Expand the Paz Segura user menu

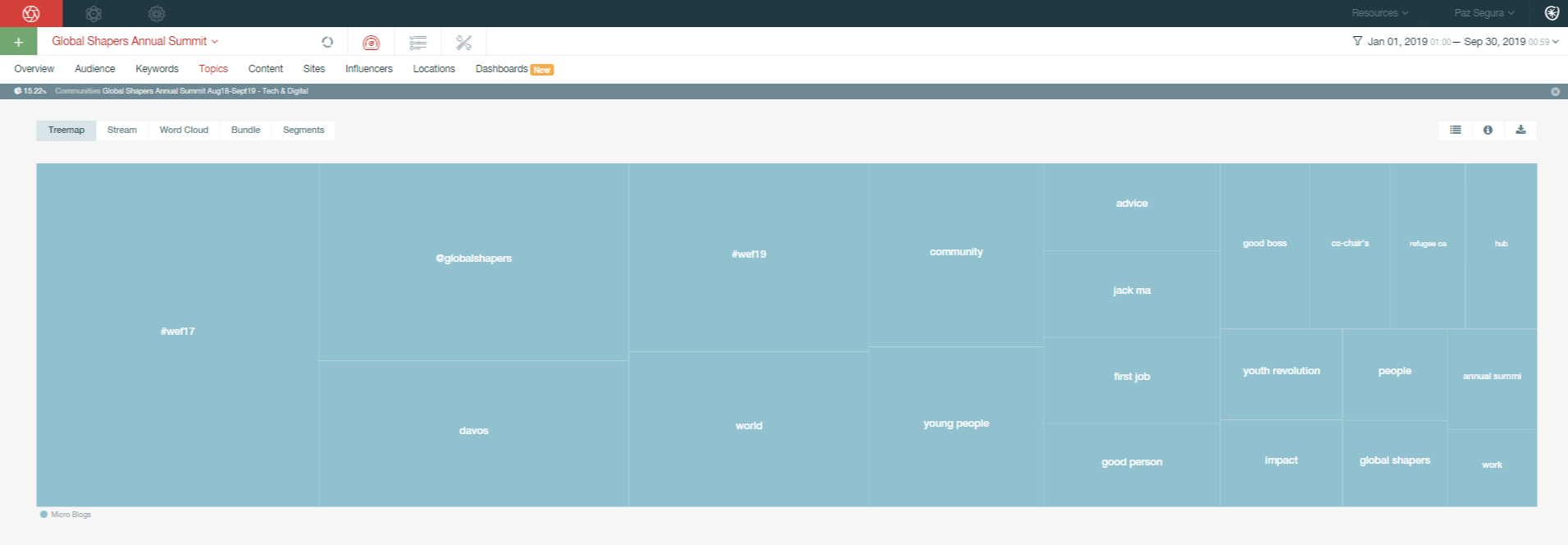pyautogui.click(x=1484, y=13)
